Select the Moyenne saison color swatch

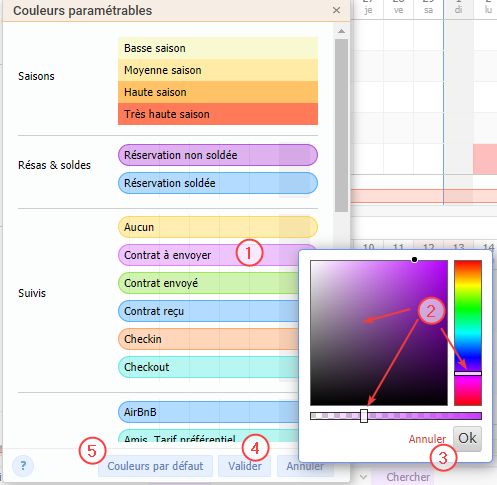click(218, 70)
